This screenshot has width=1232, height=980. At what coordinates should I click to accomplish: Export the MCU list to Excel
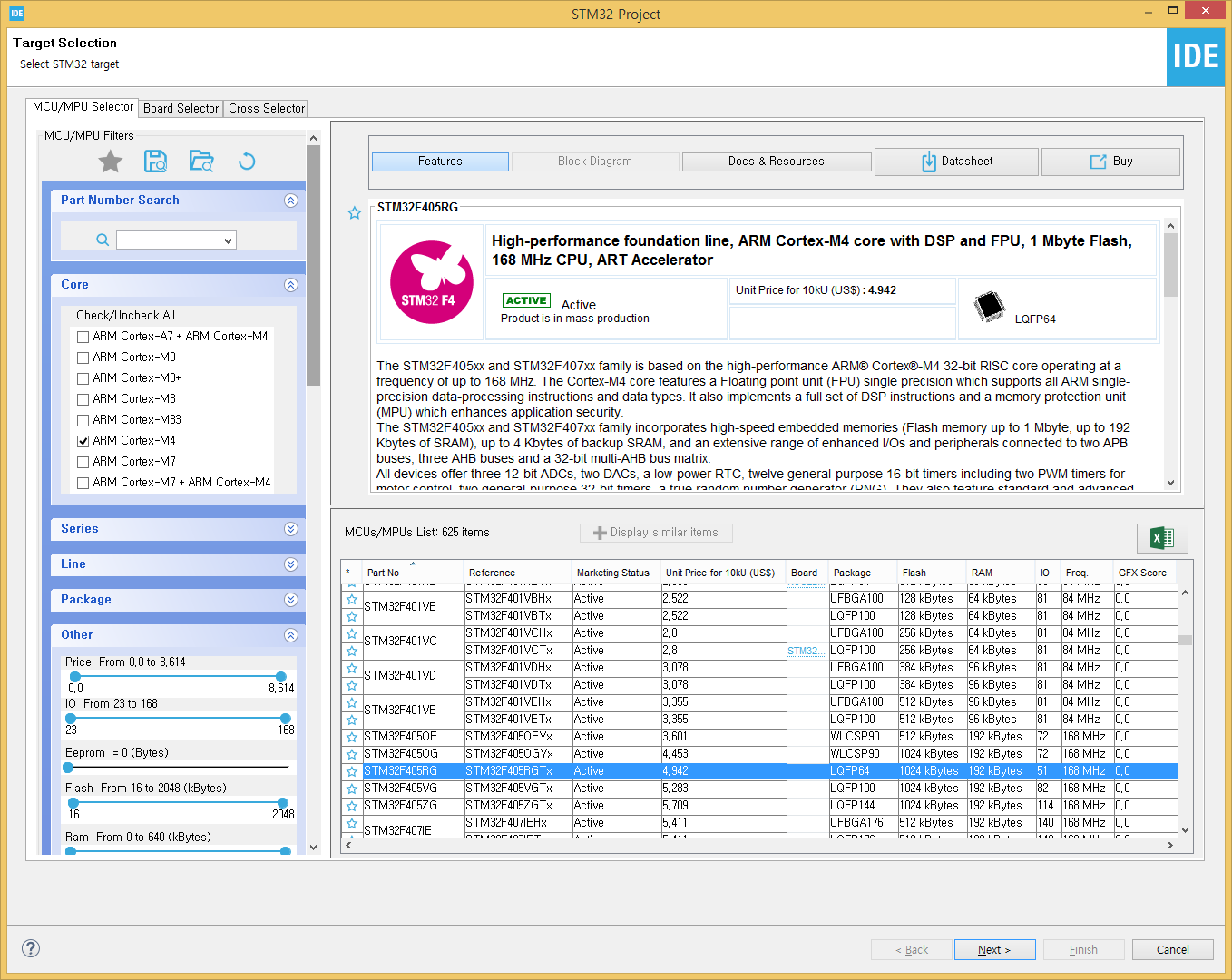point(1162,538)
